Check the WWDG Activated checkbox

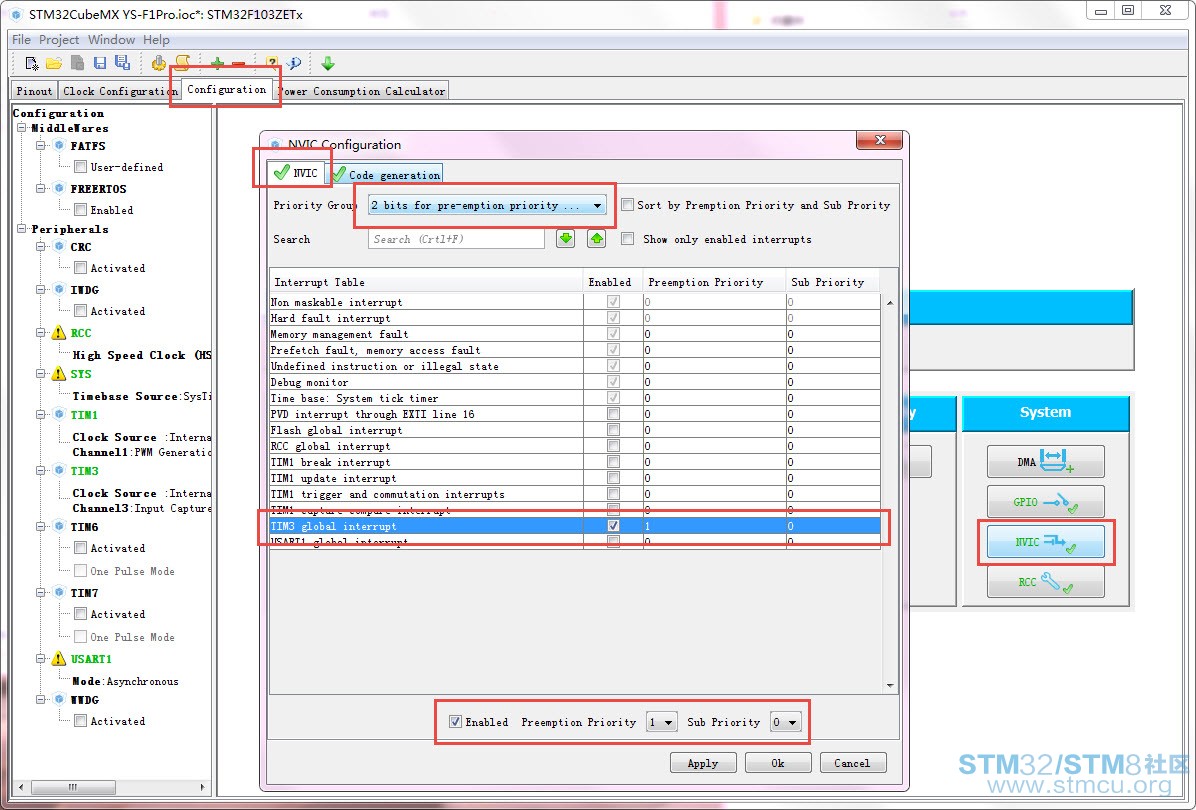pos(80,721)
